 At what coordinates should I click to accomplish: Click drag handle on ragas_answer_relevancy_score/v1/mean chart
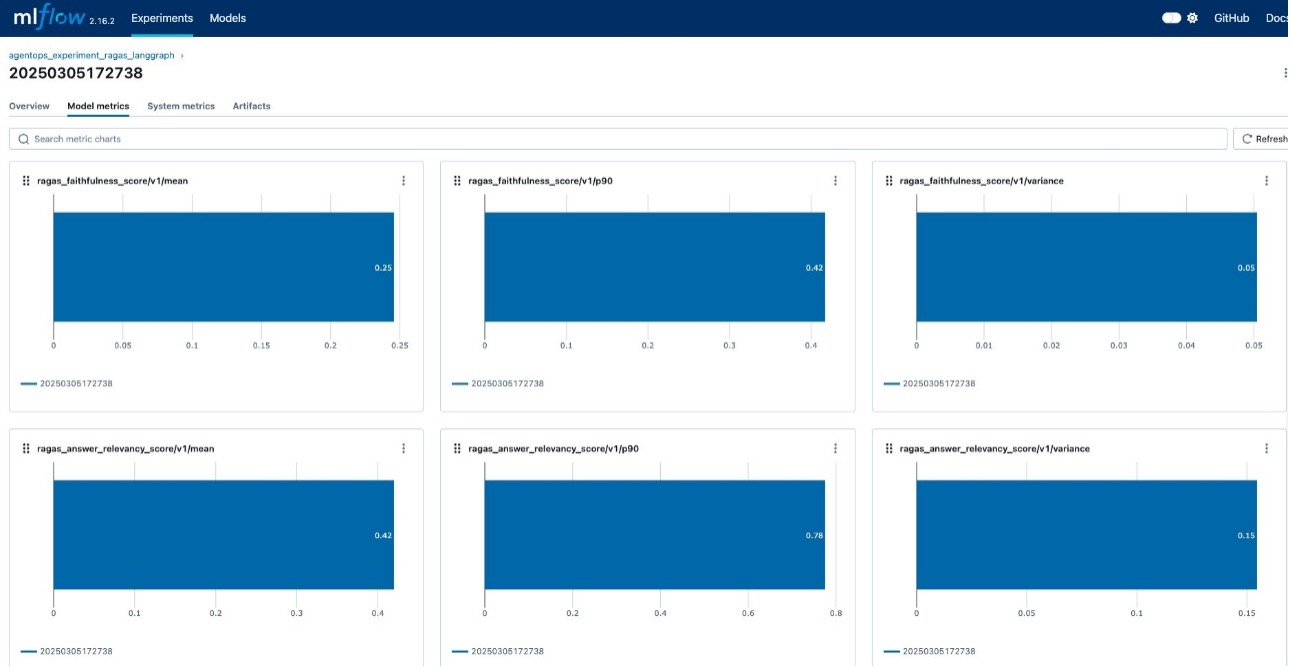click(26, 449)
